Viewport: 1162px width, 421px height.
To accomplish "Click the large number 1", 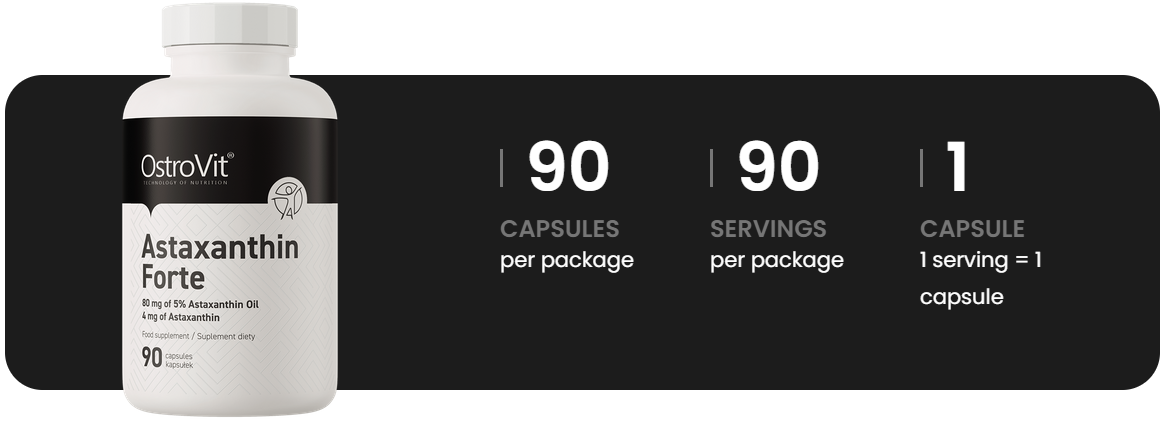I will (957, 167).
